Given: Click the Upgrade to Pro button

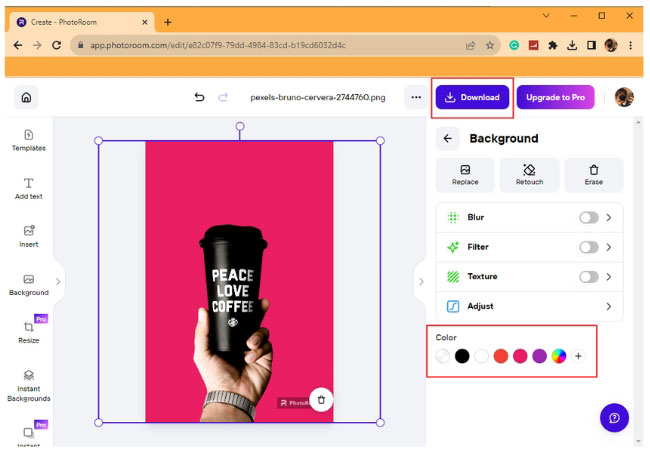Looking at the screenshot, I should click(555, 97).
